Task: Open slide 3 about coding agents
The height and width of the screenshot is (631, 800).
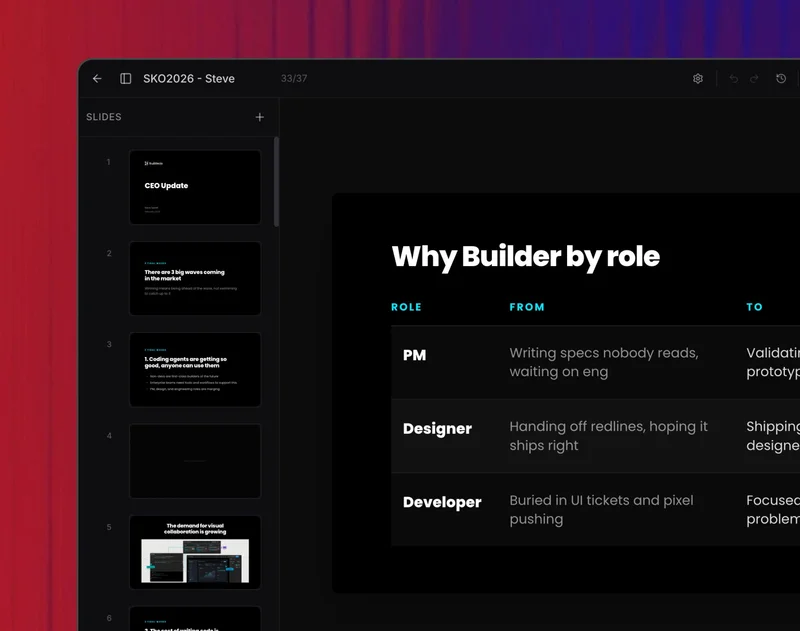Action: tap(195, 369)
